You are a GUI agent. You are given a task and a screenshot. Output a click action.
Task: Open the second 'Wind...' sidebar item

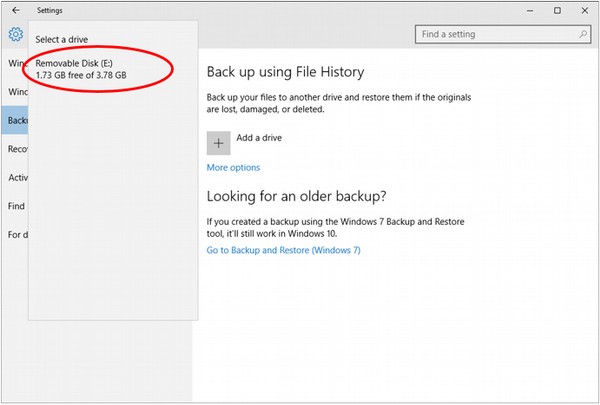(16, 92)
